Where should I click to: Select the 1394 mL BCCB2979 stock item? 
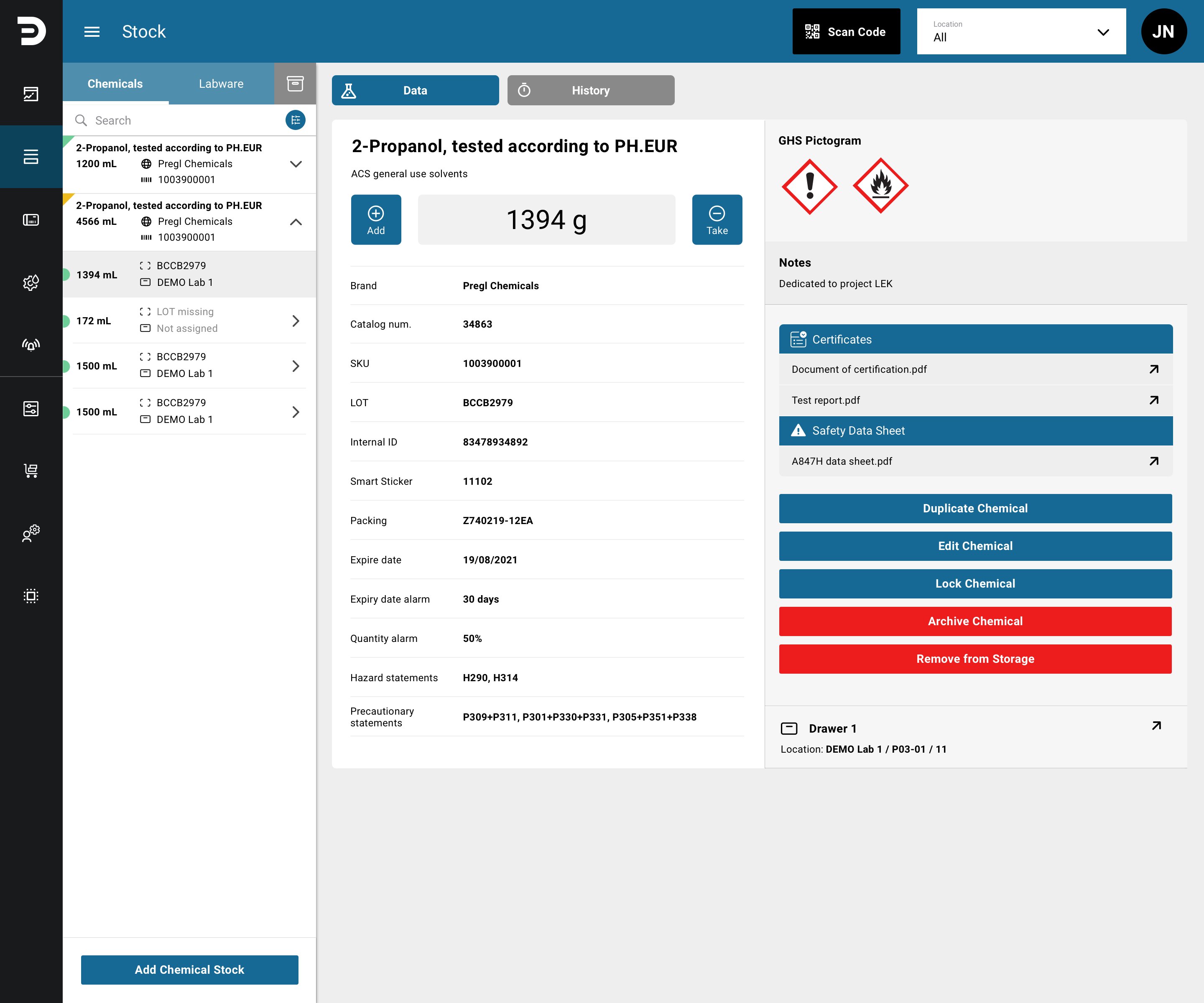coord(189,274)
